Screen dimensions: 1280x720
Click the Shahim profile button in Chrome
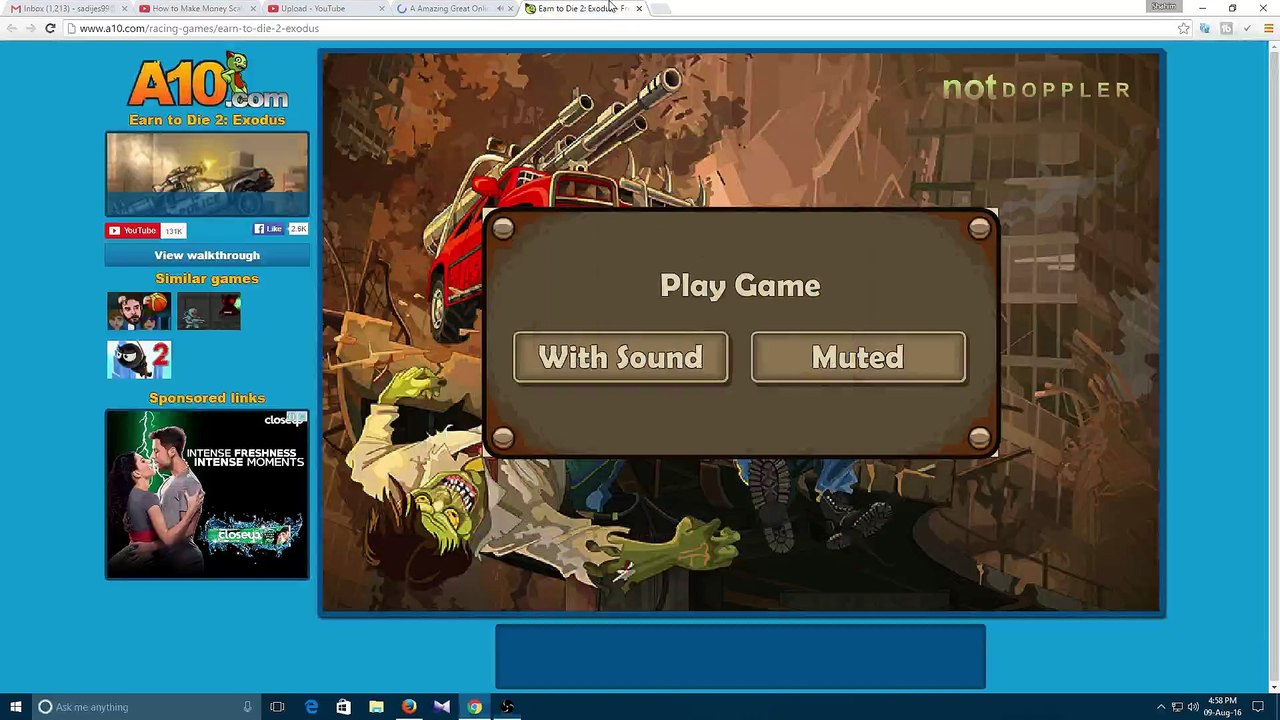click(1163, 6)
